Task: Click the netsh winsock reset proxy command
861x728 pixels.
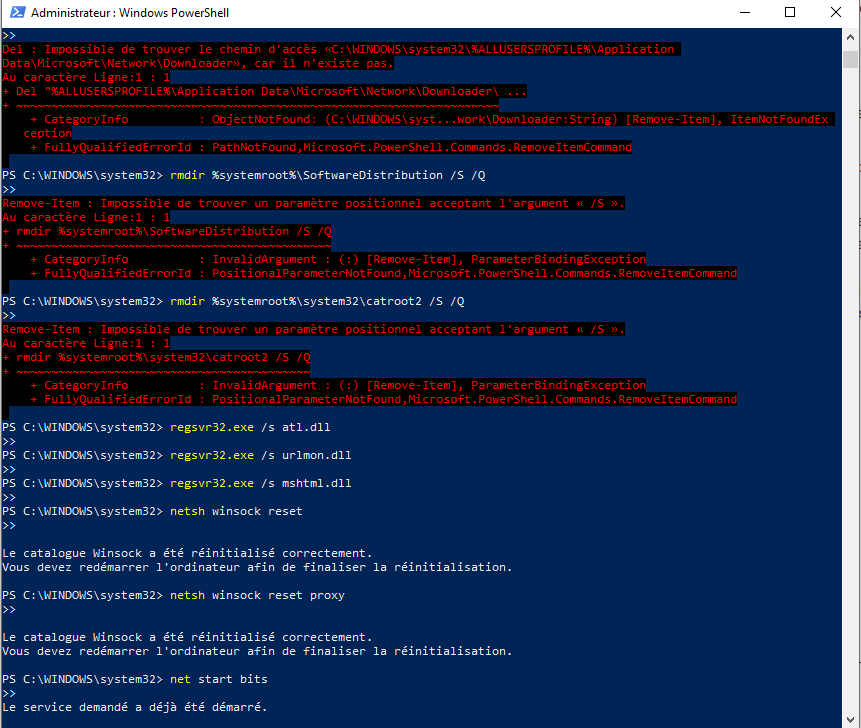Action: [258, 595]
